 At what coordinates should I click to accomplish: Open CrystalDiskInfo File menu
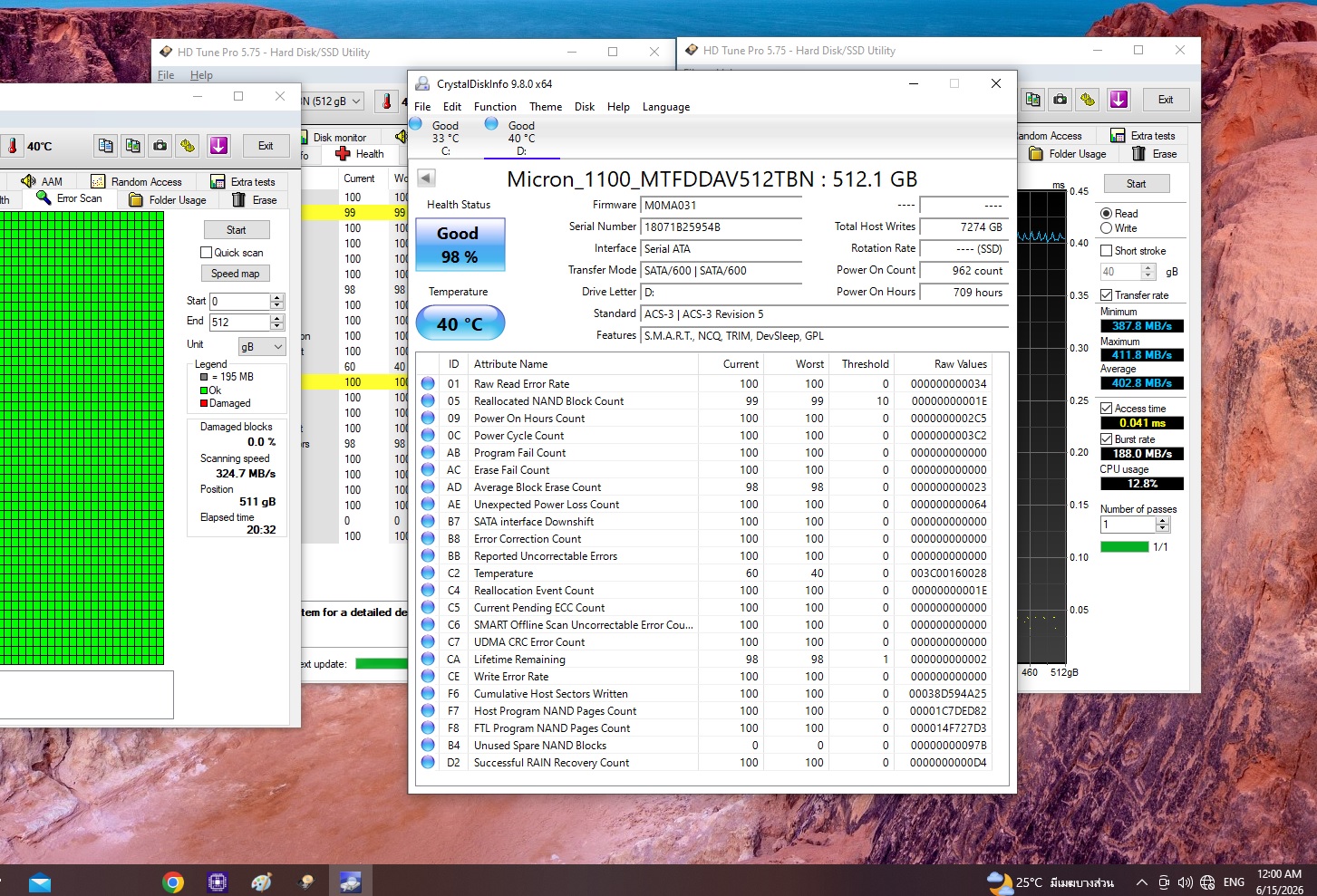click(422, 107)
